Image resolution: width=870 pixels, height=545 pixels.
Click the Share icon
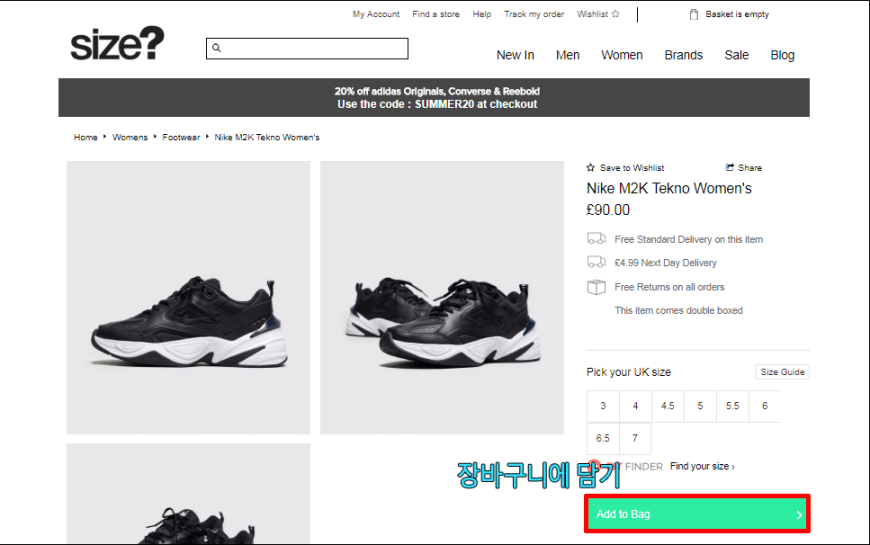[730, 167]
